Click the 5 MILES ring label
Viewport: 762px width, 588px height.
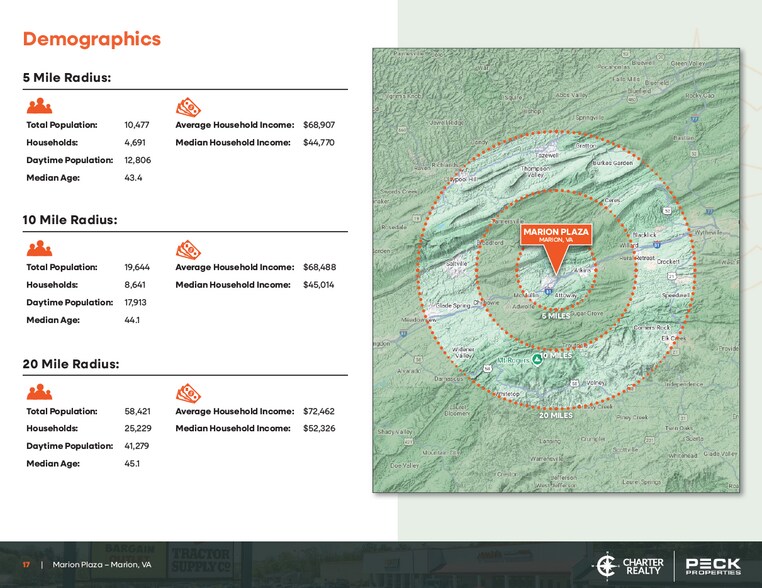point(556,316)
